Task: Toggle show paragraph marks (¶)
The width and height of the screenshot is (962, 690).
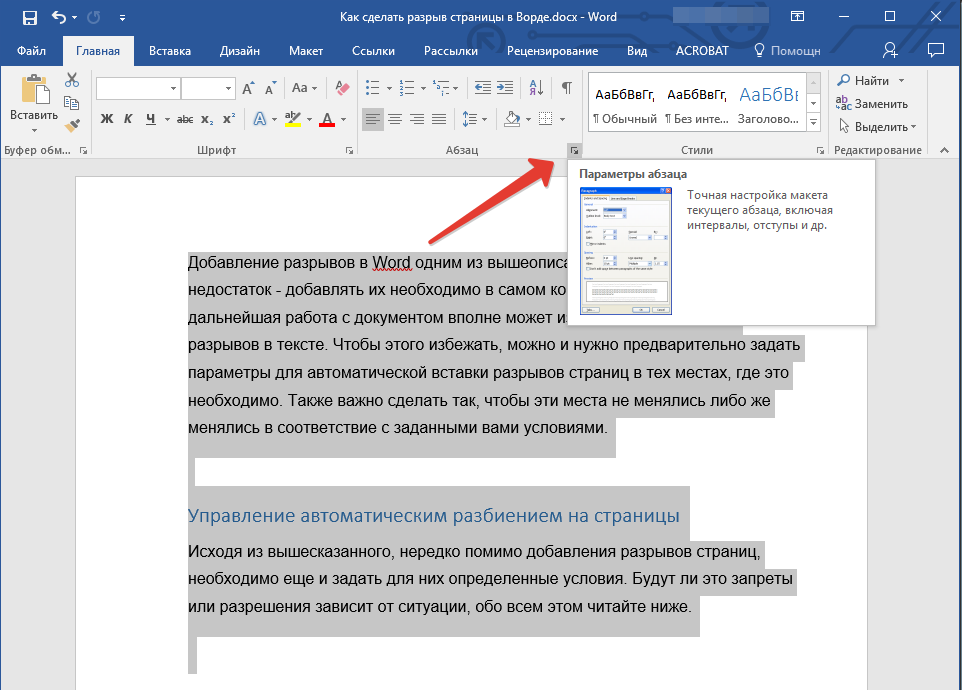Action: (x=566, y=88)
